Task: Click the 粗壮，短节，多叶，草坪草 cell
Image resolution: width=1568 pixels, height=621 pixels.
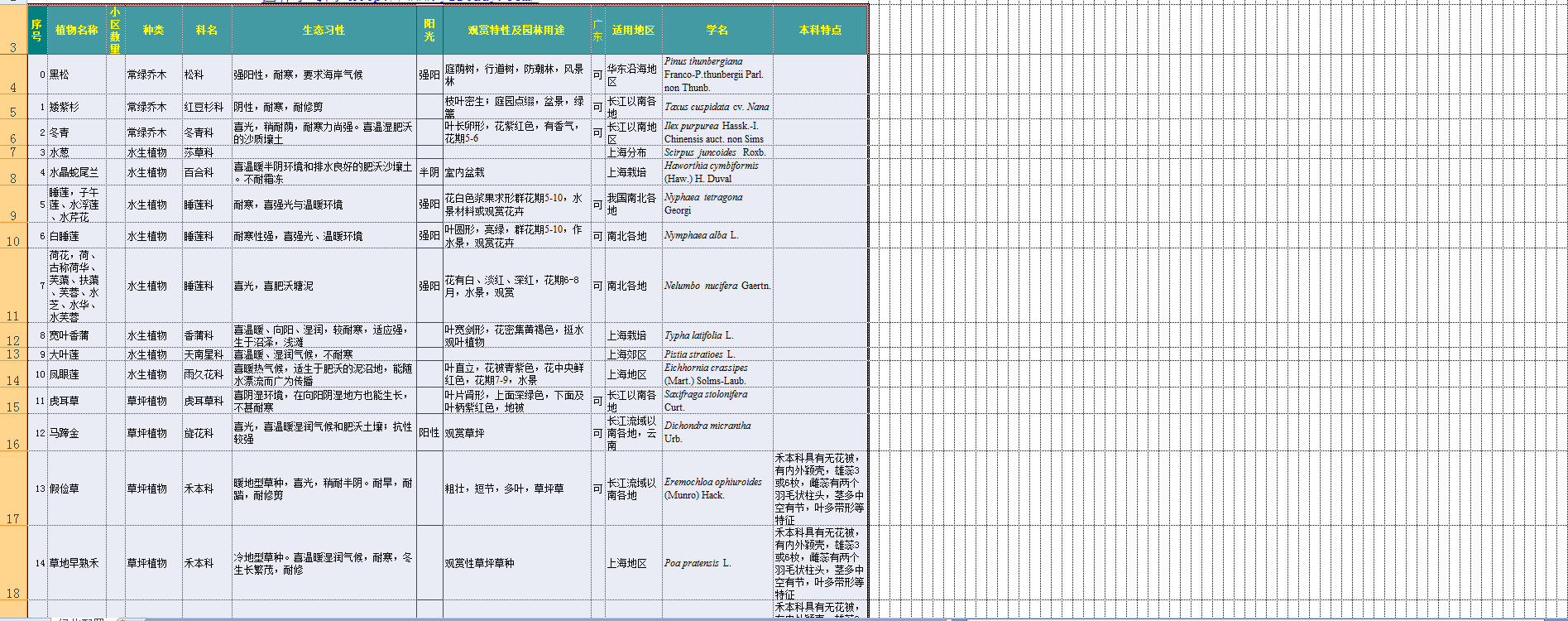Action: point(516,489)
